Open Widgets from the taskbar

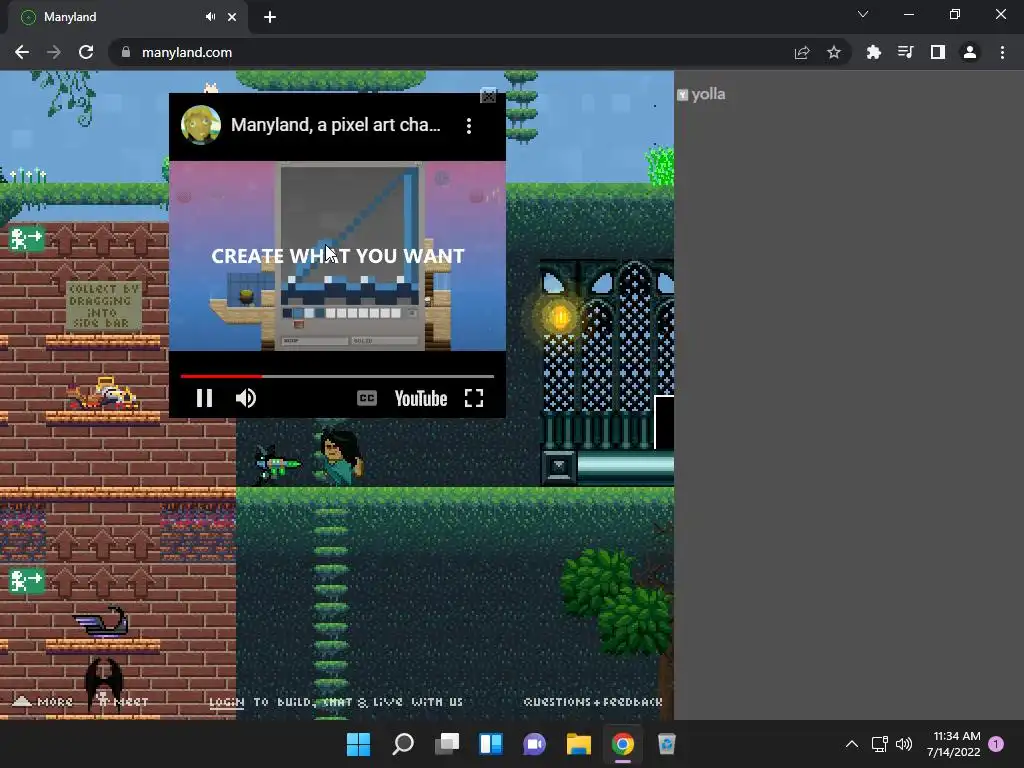point(490,744)
